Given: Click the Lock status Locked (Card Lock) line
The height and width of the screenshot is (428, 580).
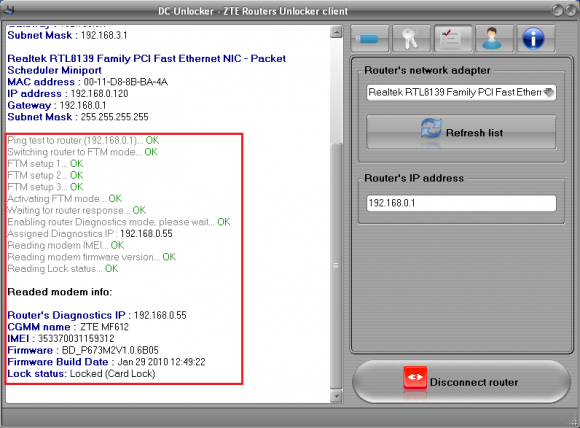Looking at the screenshot, I should click(81, 374).
